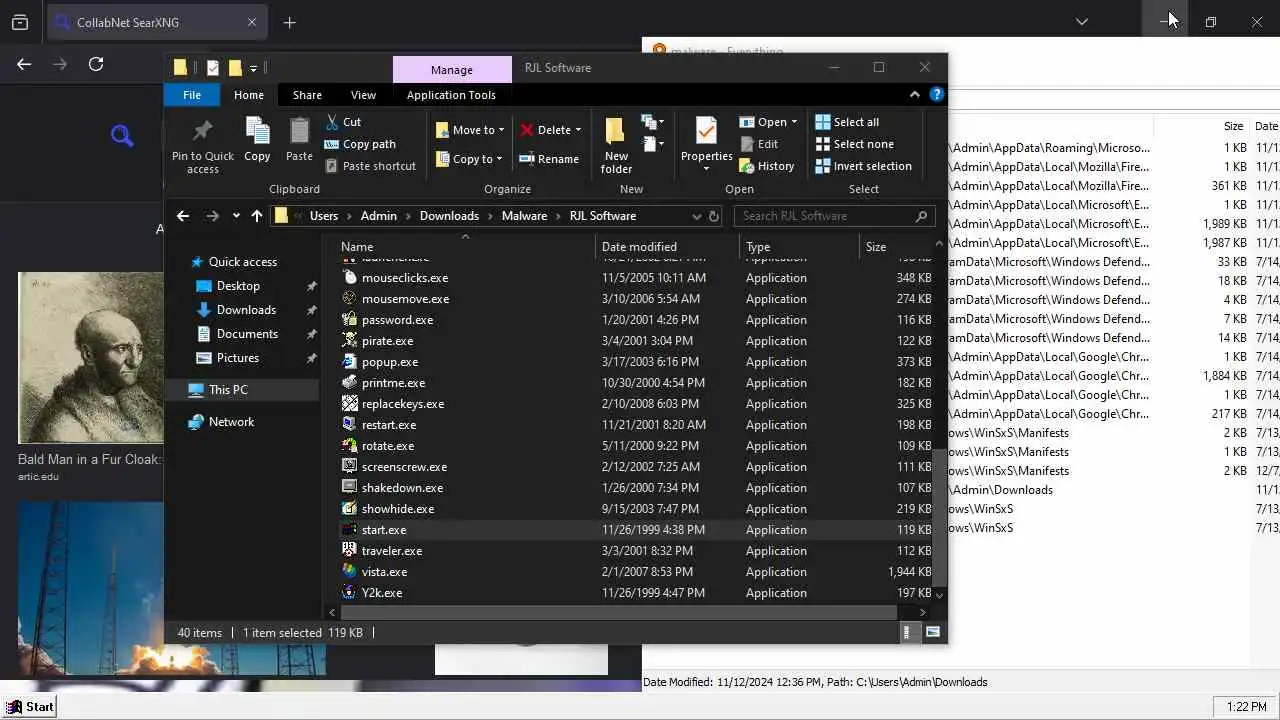Click Select none in the ribbon
1280x720 pixels.
tap(854, 144)
